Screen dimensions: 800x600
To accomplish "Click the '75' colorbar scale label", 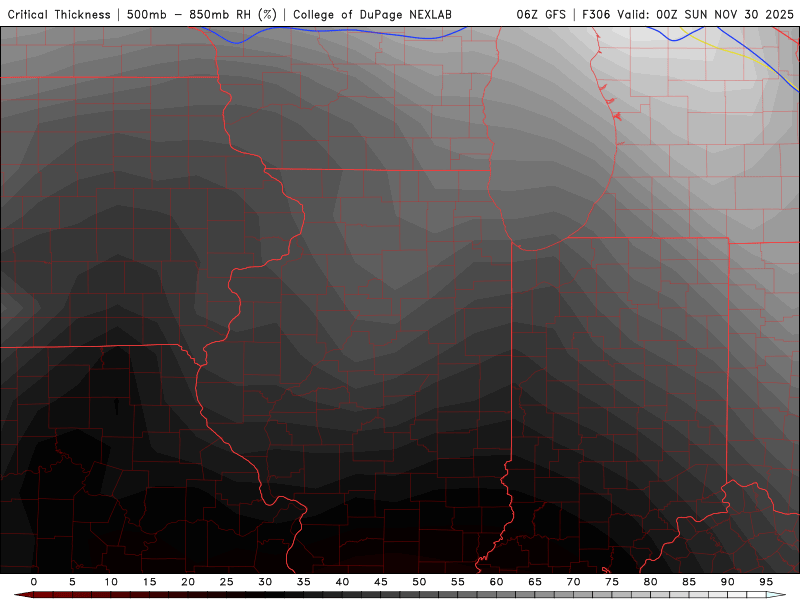I will [612, 582].
